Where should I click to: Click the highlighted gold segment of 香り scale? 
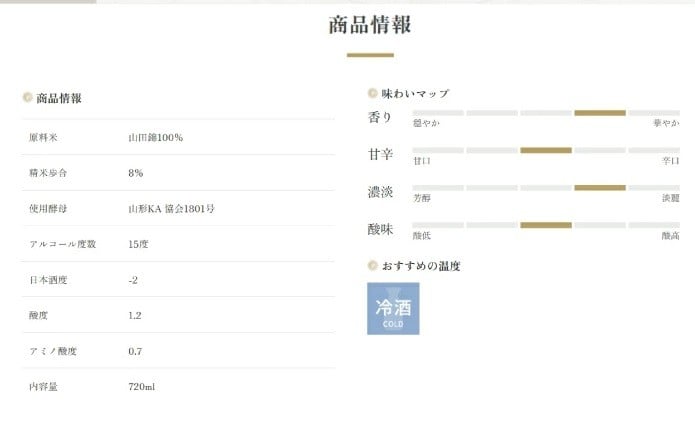600,113
